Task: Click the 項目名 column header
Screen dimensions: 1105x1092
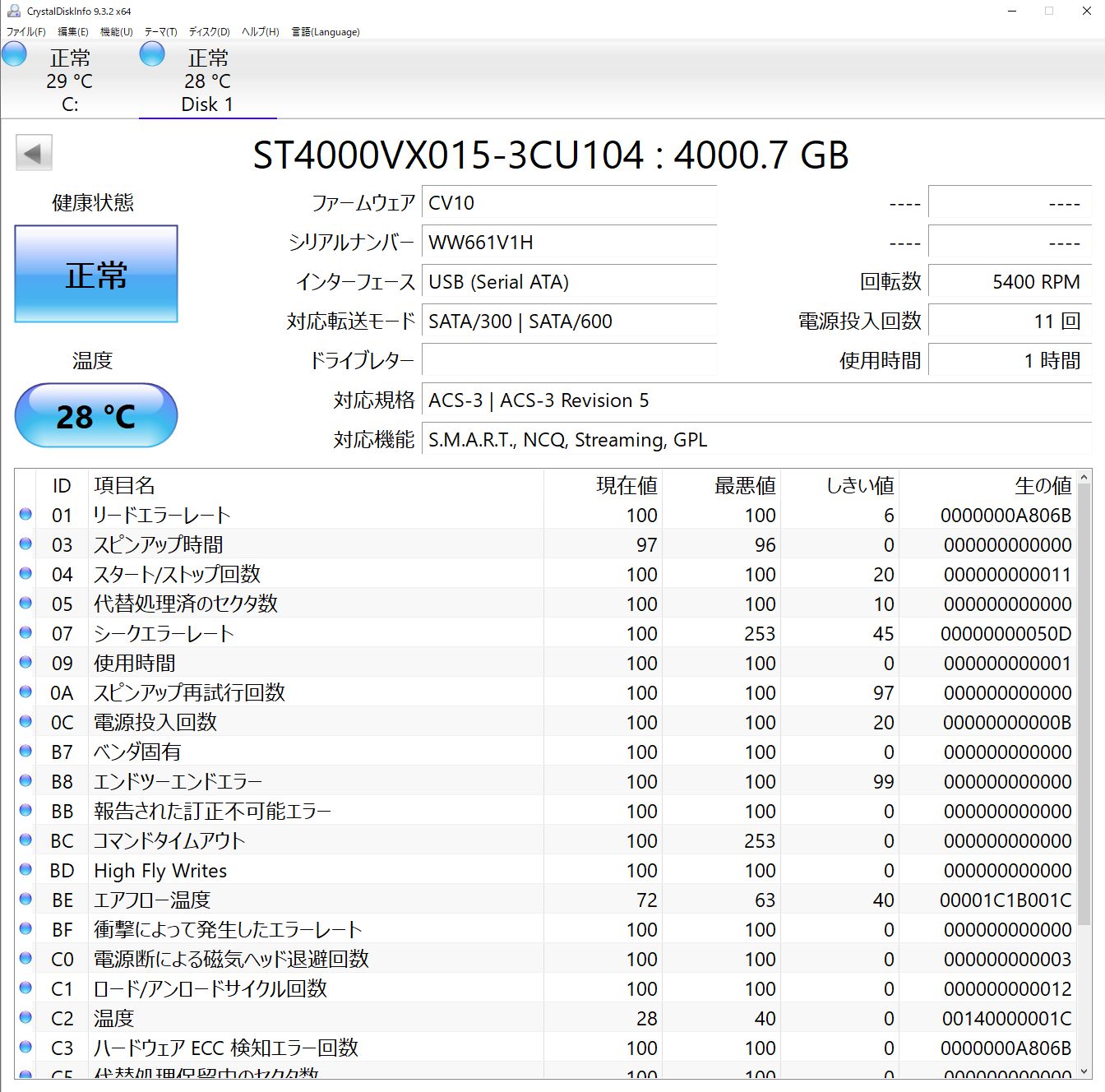Action: 316,485
